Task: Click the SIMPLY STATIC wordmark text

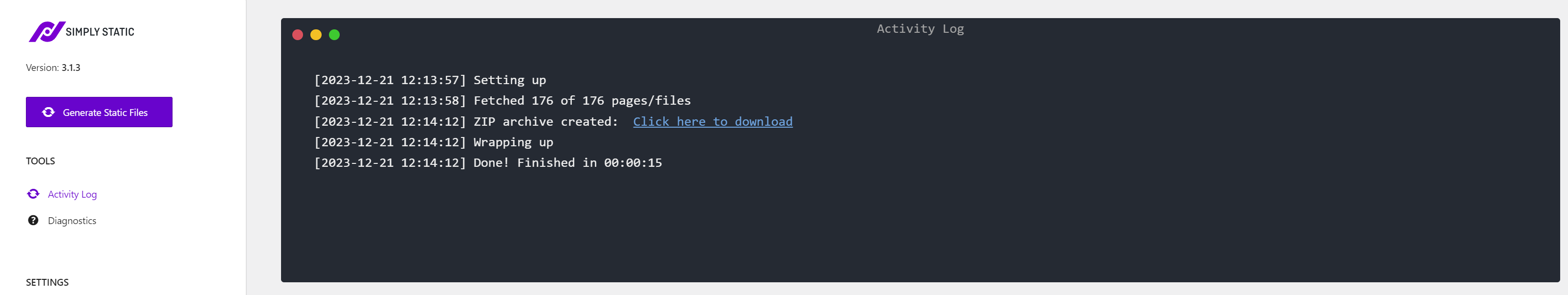Action: (x=100, y=31)
